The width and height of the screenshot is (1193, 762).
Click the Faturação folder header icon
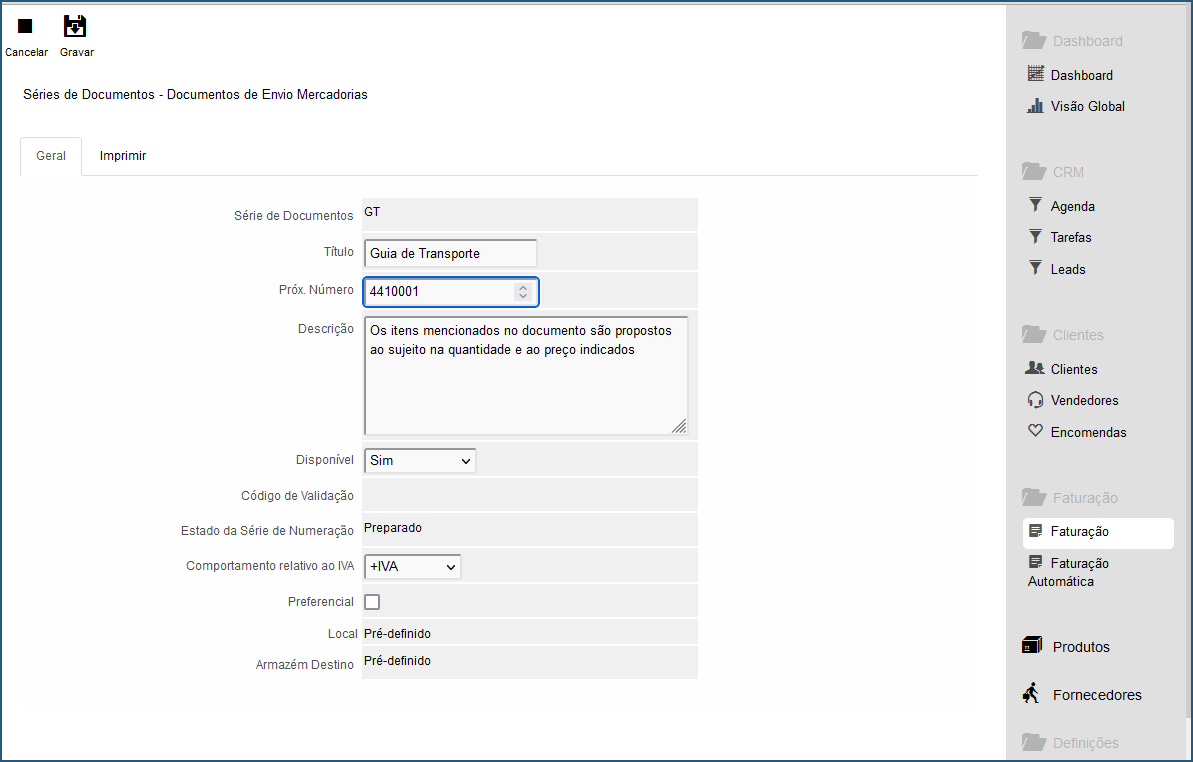click(1034, 497)
